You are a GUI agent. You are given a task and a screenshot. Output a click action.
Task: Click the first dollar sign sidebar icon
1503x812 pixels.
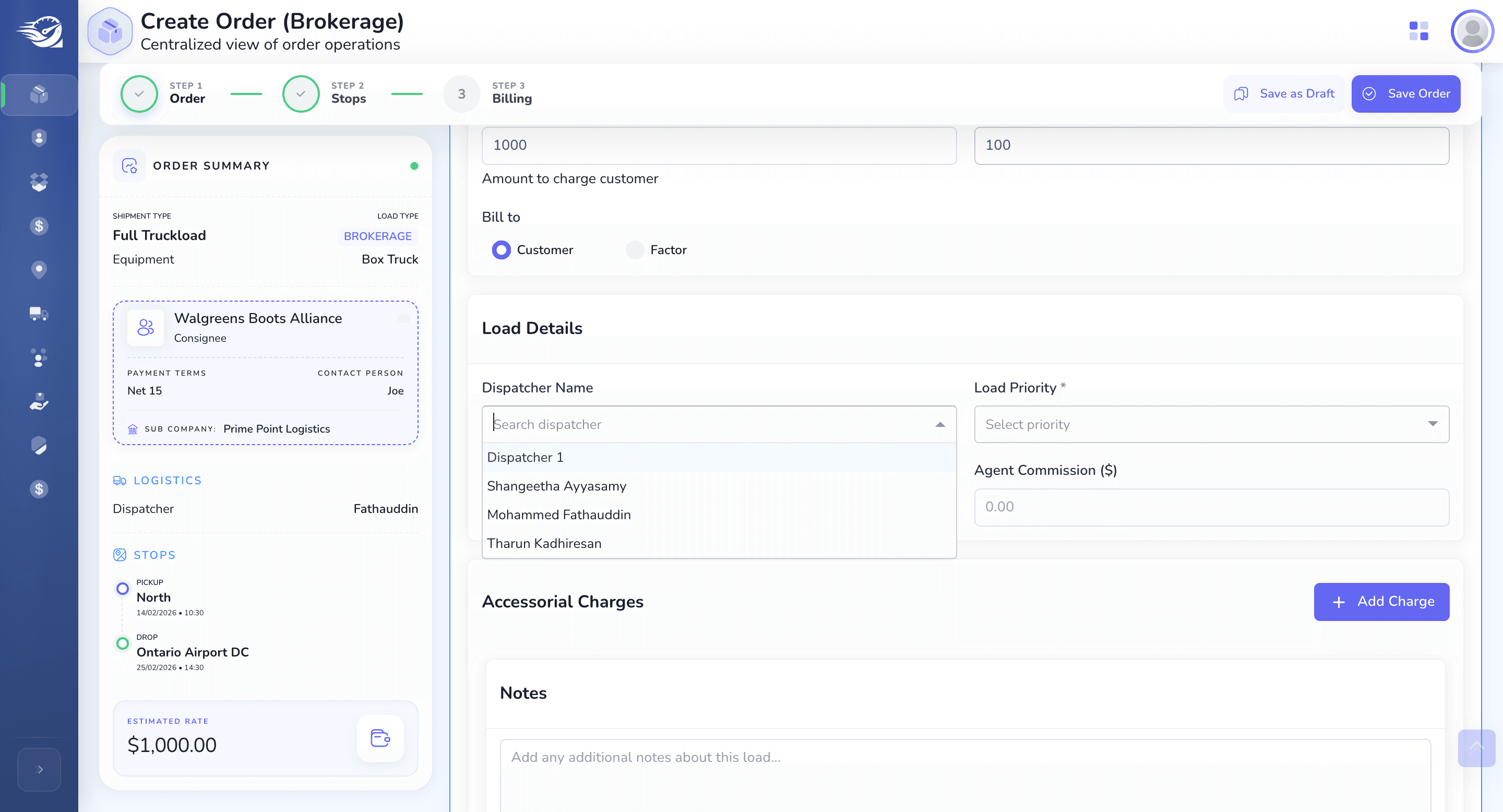click(x=39, y=226)
